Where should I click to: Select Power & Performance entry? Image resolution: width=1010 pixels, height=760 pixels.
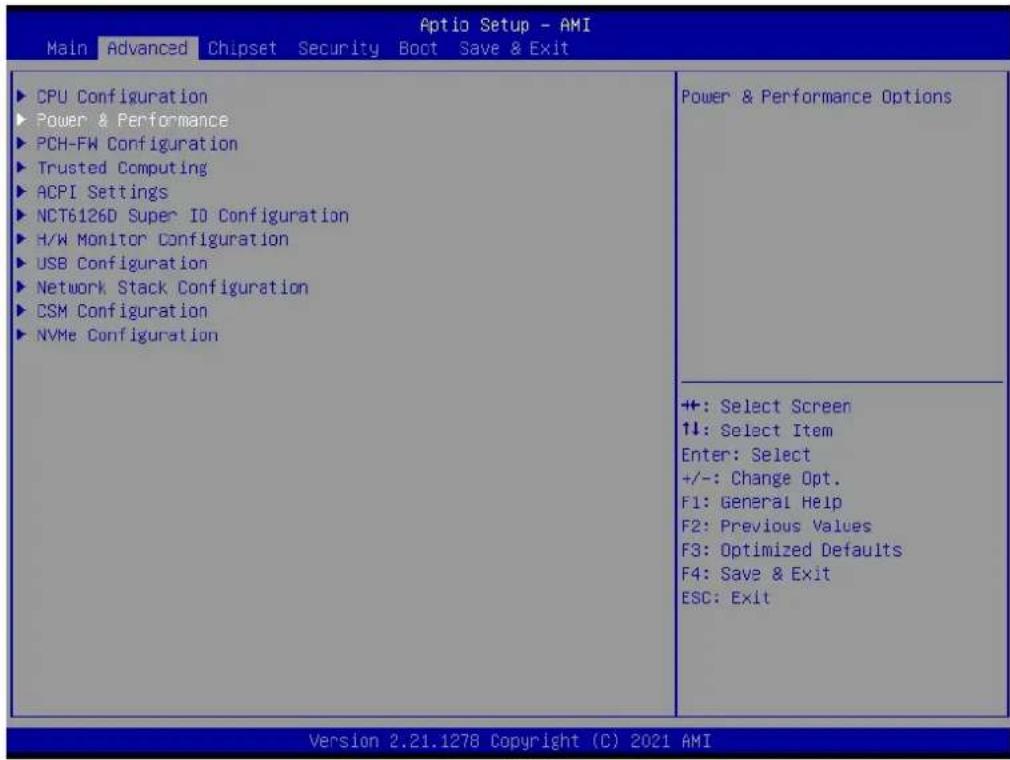(132, 120)
